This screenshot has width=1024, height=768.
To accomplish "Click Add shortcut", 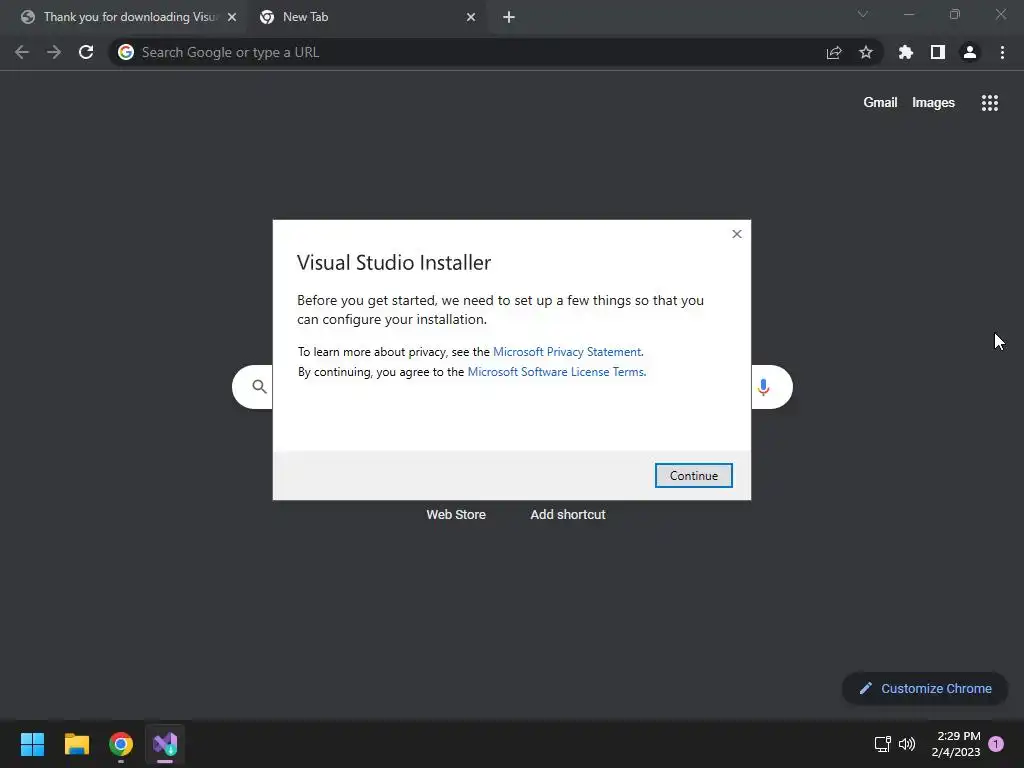I will (x=568, y=514).
